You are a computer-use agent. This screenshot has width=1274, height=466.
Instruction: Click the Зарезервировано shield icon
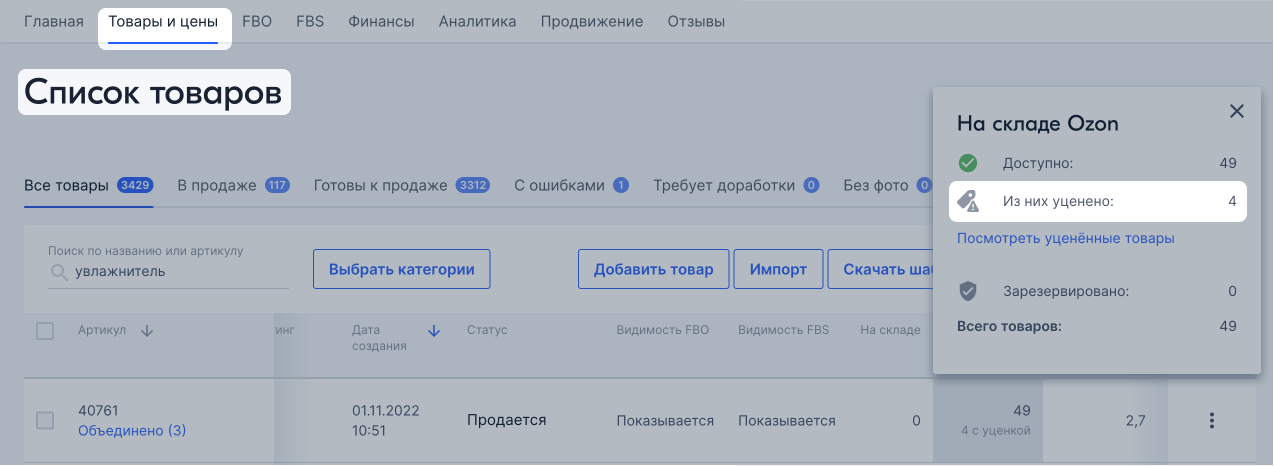pos(967,291)
